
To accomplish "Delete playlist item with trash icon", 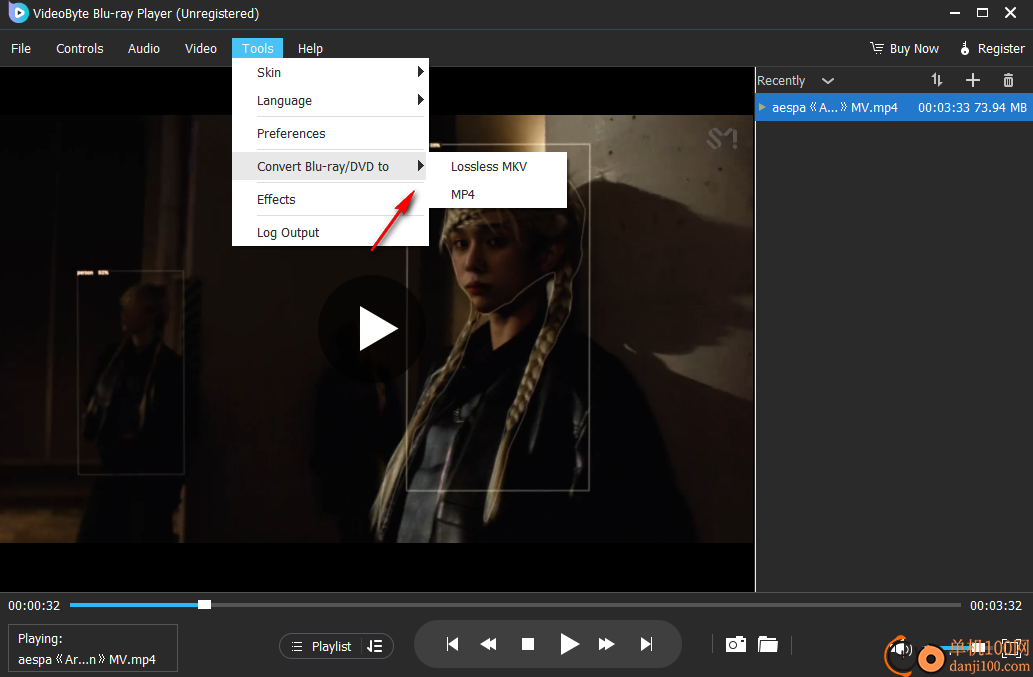I will point(1008,80).
